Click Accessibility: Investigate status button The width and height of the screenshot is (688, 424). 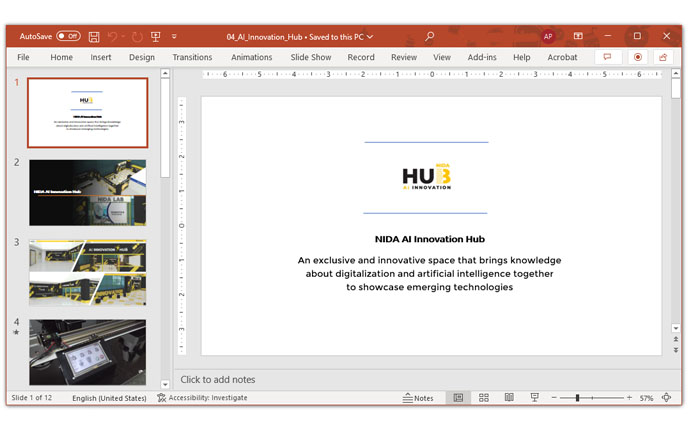click(202, 398)
